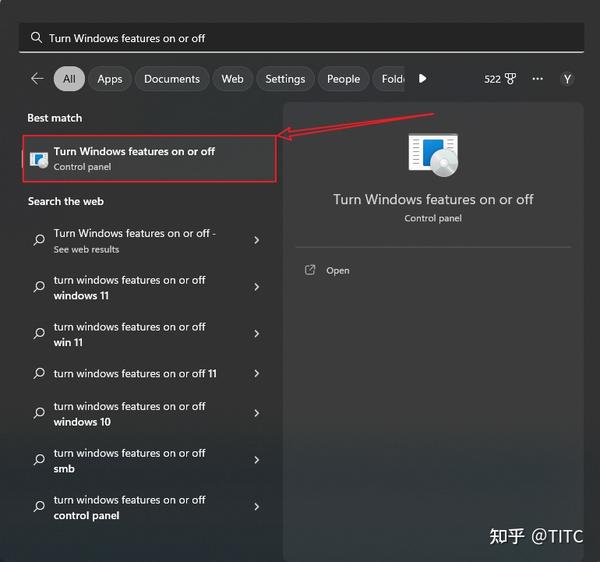
Task: Expand the 'win 11' suggestion chevron
Action: coord(257,334)
